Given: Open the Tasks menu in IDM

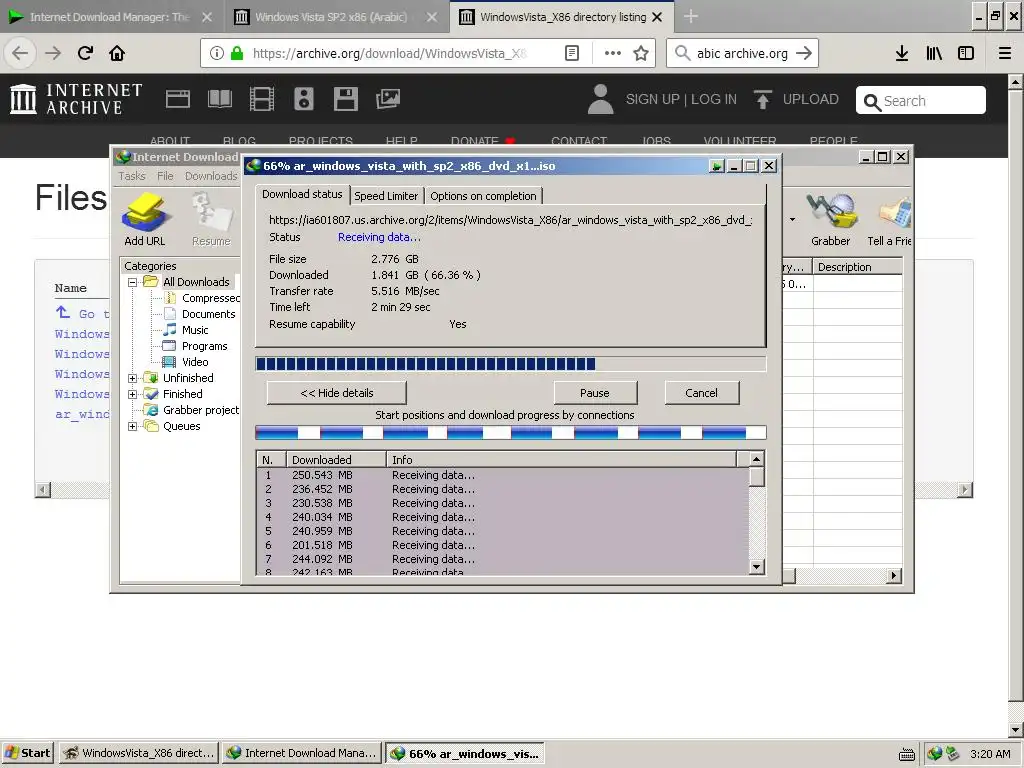Looking at the screenshot, I should click(132, 176).
